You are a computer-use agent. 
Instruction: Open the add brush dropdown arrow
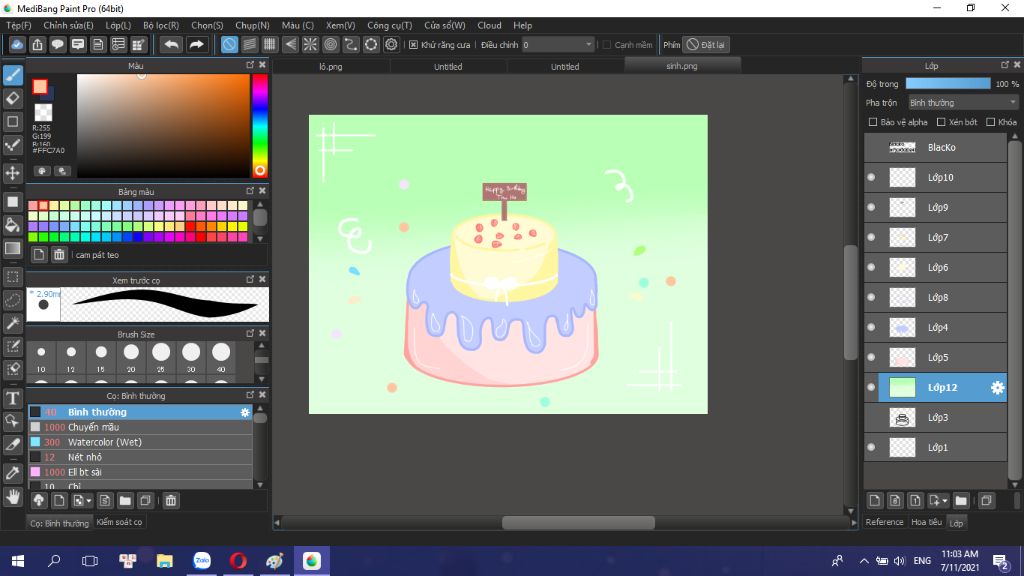pos(89,502)
